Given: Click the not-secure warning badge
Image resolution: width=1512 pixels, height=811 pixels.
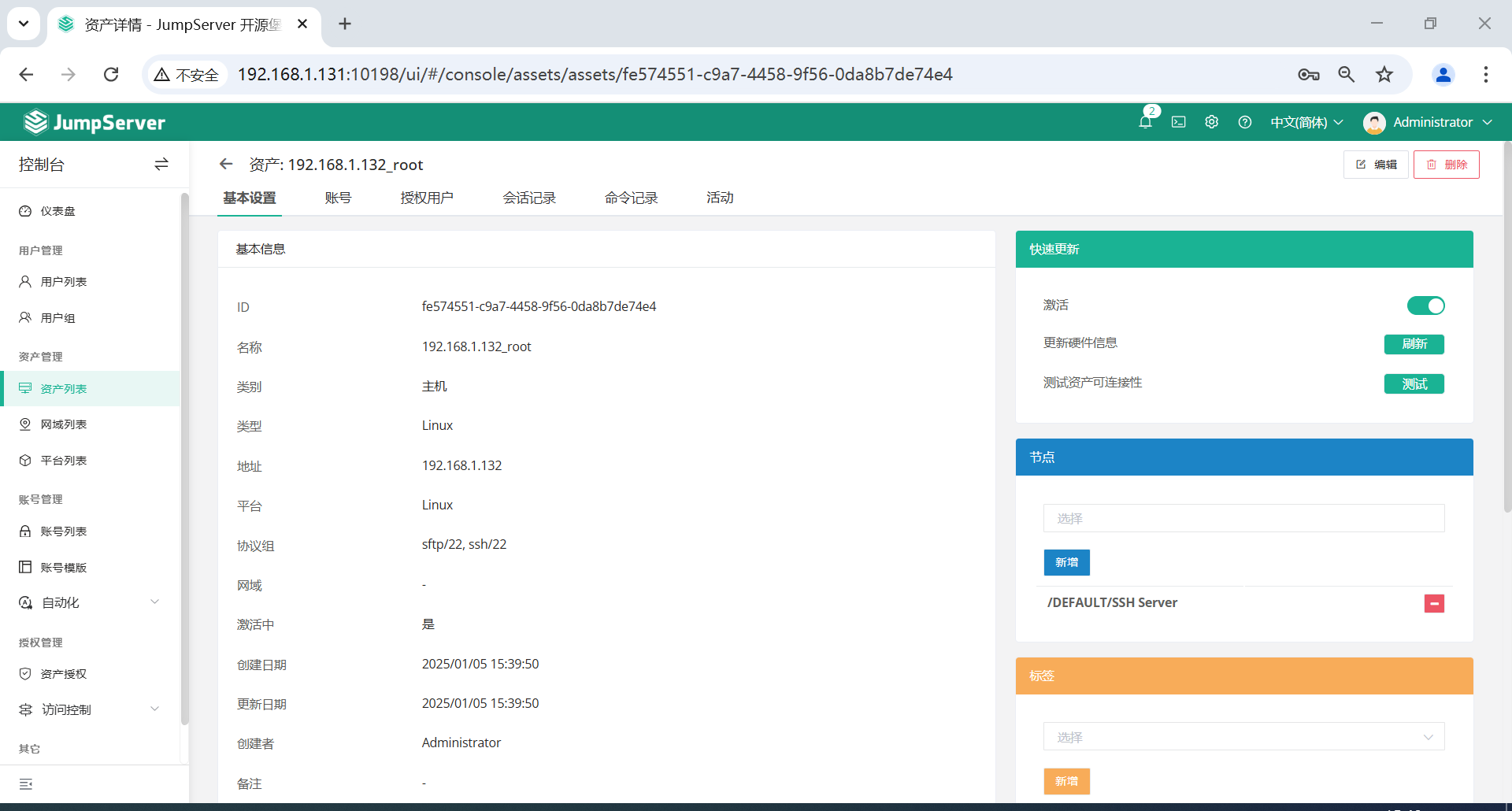Looking at the screenshot, I should point(187,74).
